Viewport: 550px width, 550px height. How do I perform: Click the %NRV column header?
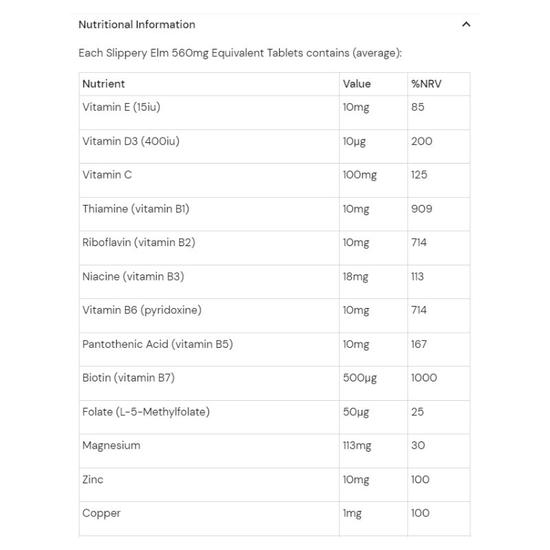pyautogui.click(x=426, y=84)
